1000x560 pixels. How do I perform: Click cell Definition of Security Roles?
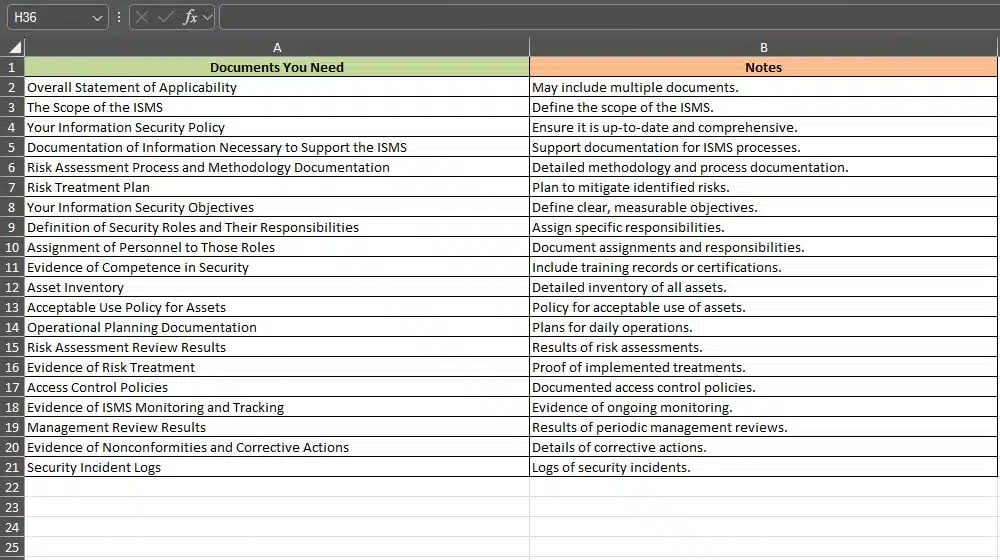click(277, 227)
